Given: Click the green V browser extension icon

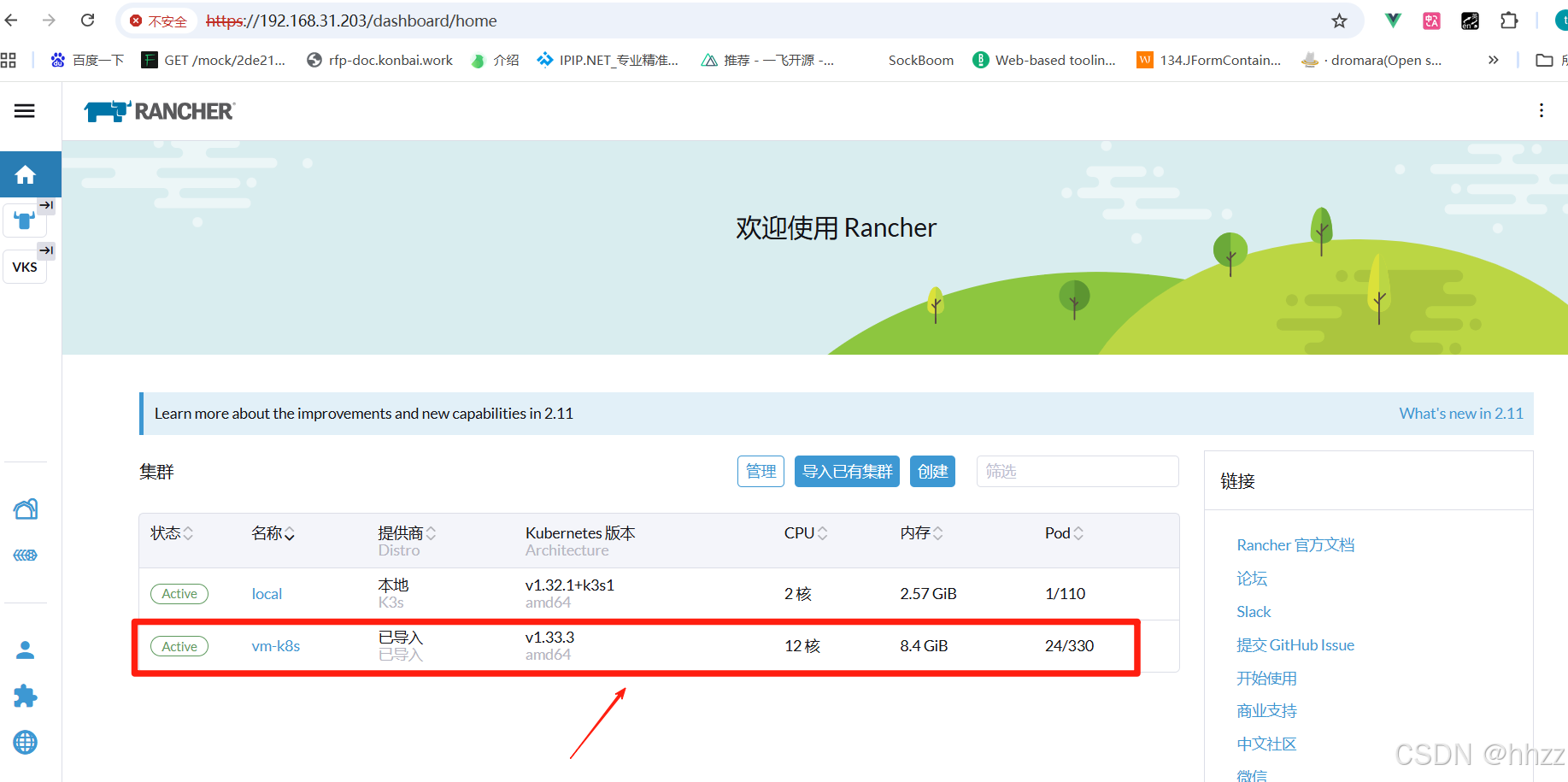Looking at the screenshot, I should (x=1393, y=21).
